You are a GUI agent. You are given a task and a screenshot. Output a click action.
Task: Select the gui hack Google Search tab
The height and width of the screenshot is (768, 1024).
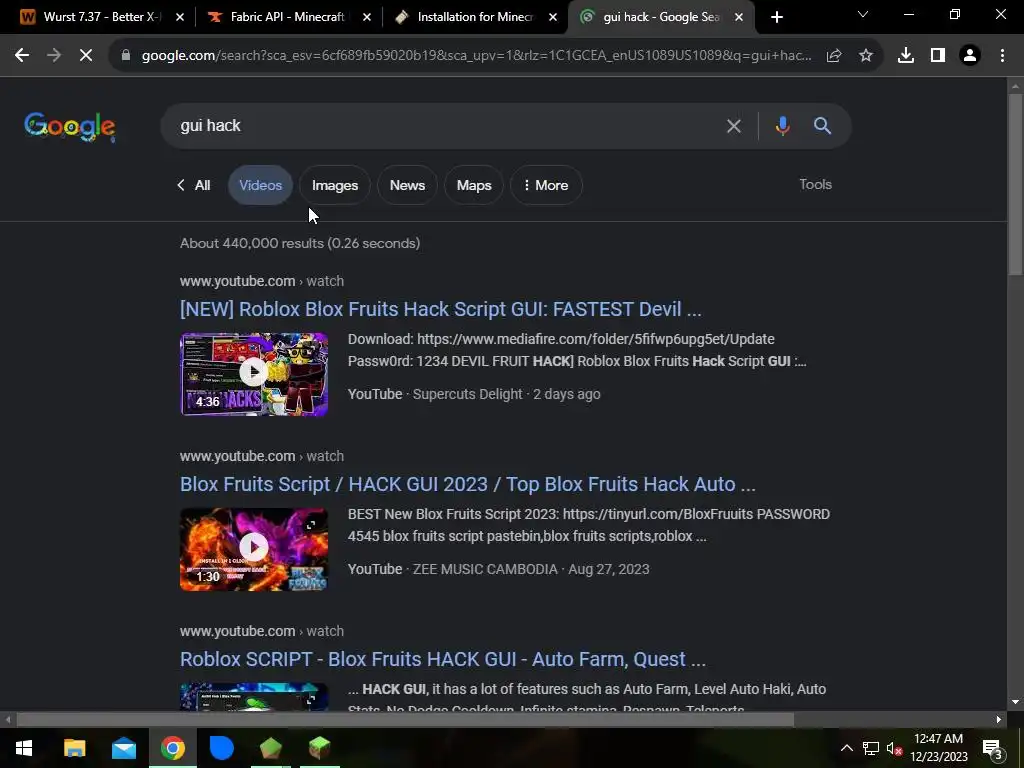click(x=660, y=17)
